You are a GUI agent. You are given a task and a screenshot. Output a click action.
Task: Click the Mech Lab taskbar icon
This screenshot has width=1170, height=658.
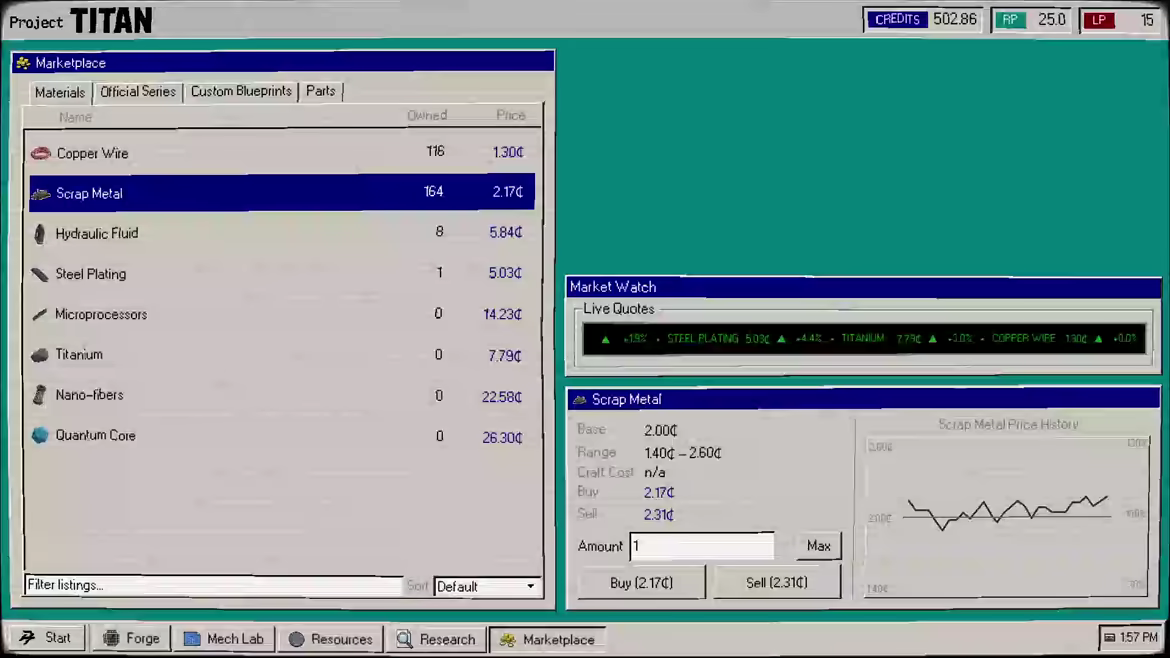tap(192, 639)
